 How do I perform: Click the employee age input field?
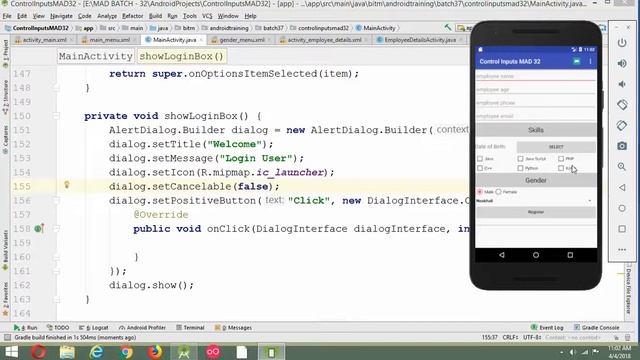coord(536,89)
